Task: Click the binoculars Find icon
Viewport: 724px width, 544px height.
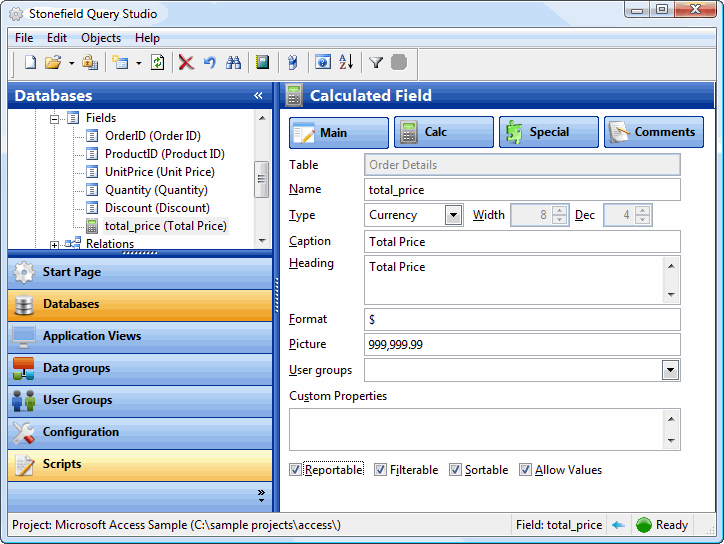Action: click(x=234, y=63)
